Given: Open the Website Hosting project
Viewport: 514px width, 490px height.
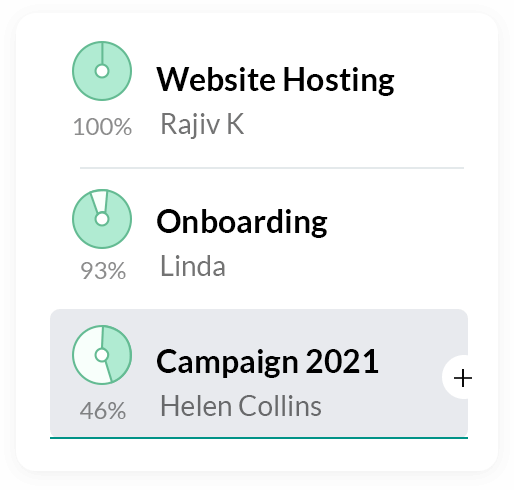Looking at the screenshot, I should (275, 79).
